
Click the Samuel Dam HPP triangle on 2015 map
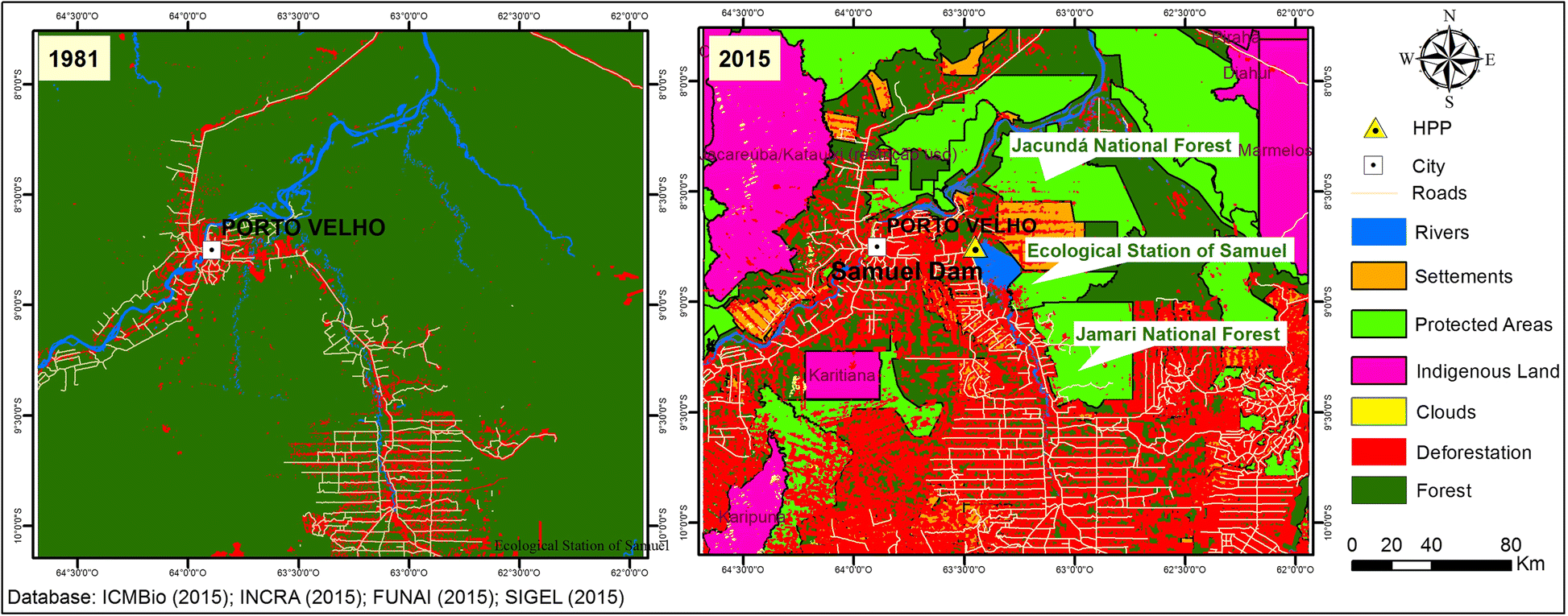[975, 247]
